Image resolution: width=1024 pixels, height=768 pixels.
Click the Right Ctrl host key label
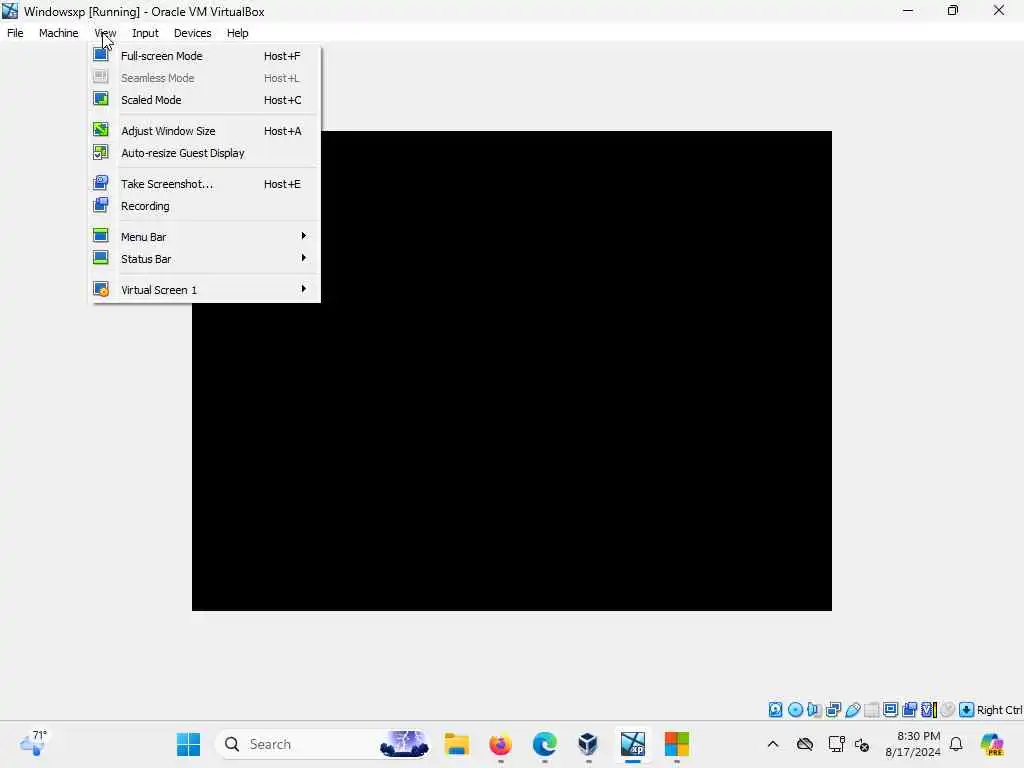point(999,711)
